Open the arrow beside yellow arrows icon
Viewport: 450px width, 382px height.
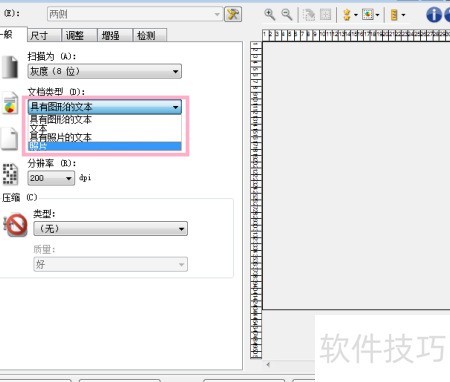tap(355, 15)
